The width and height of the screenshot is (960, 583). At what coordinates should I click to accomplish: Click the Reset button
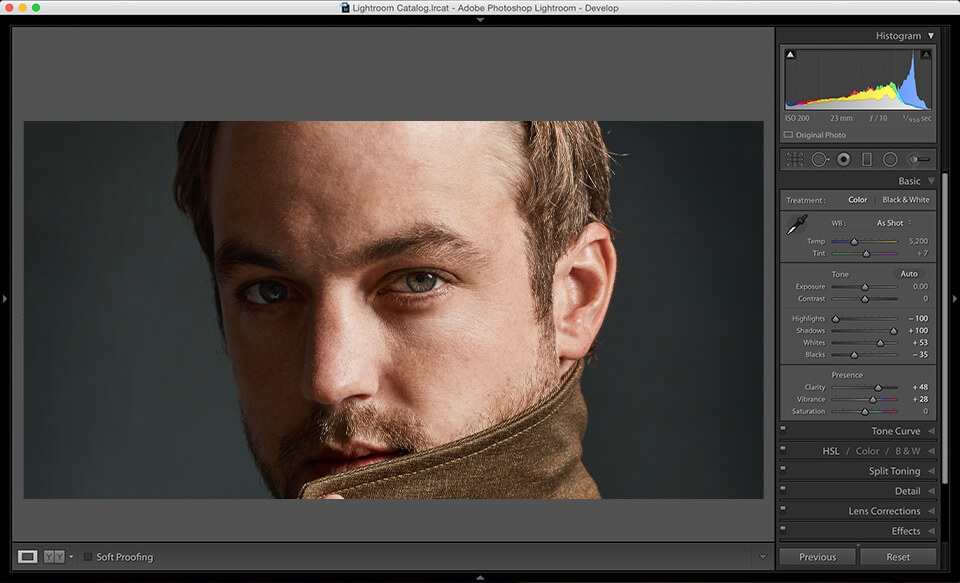tap(898, 557)
